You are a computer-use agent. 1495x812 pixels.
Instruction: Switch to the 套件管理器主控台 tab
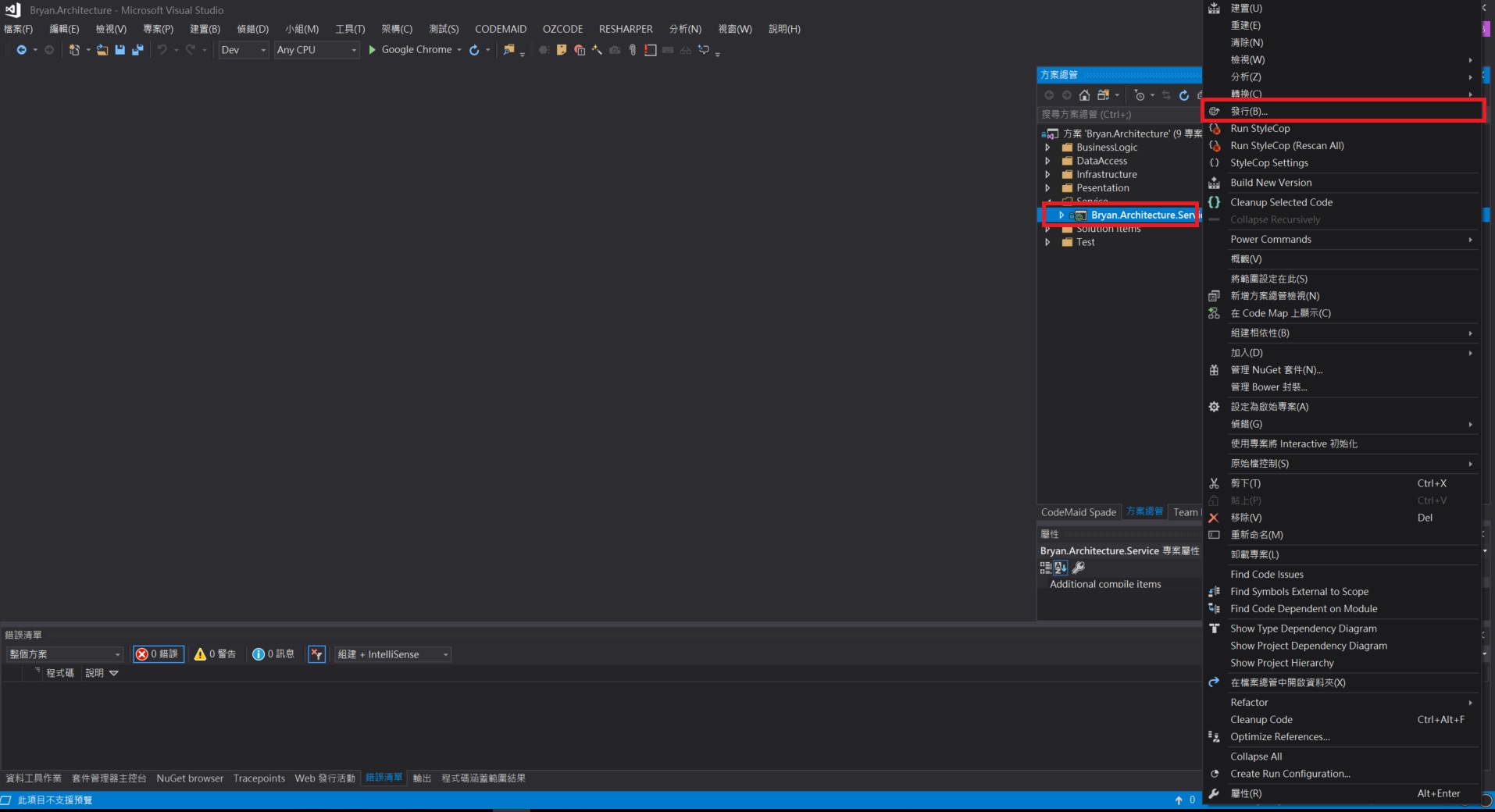pos(109,778)
